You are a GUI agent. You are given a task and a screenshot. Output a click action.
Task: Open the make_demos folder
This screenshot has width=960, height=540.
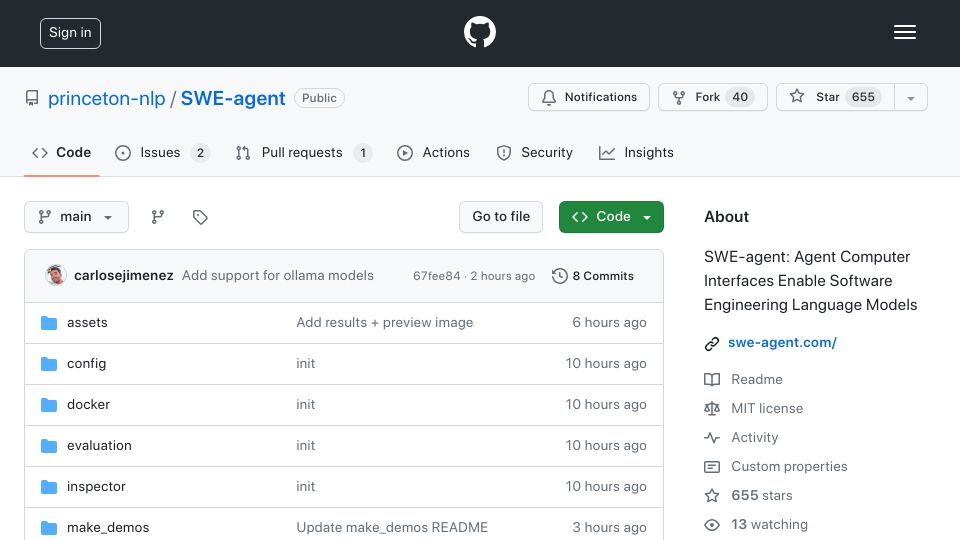[x=108, y=528]
